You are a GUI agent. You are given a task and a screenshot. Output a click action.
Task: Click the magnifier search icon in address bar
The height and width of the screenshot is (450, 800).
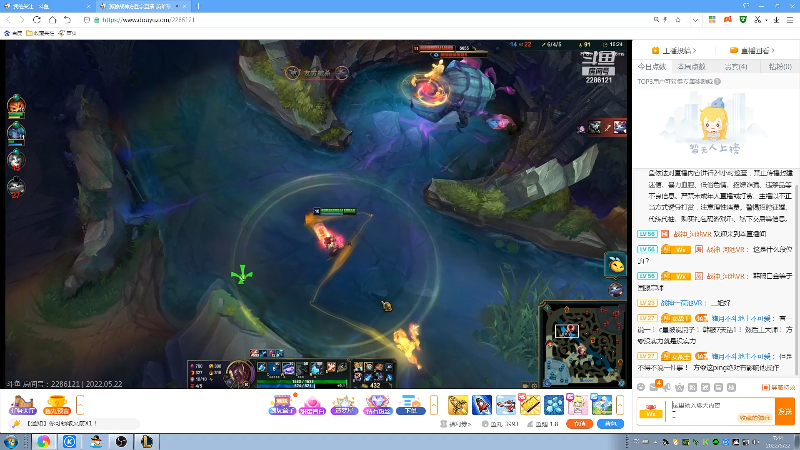tap(656, 19)
